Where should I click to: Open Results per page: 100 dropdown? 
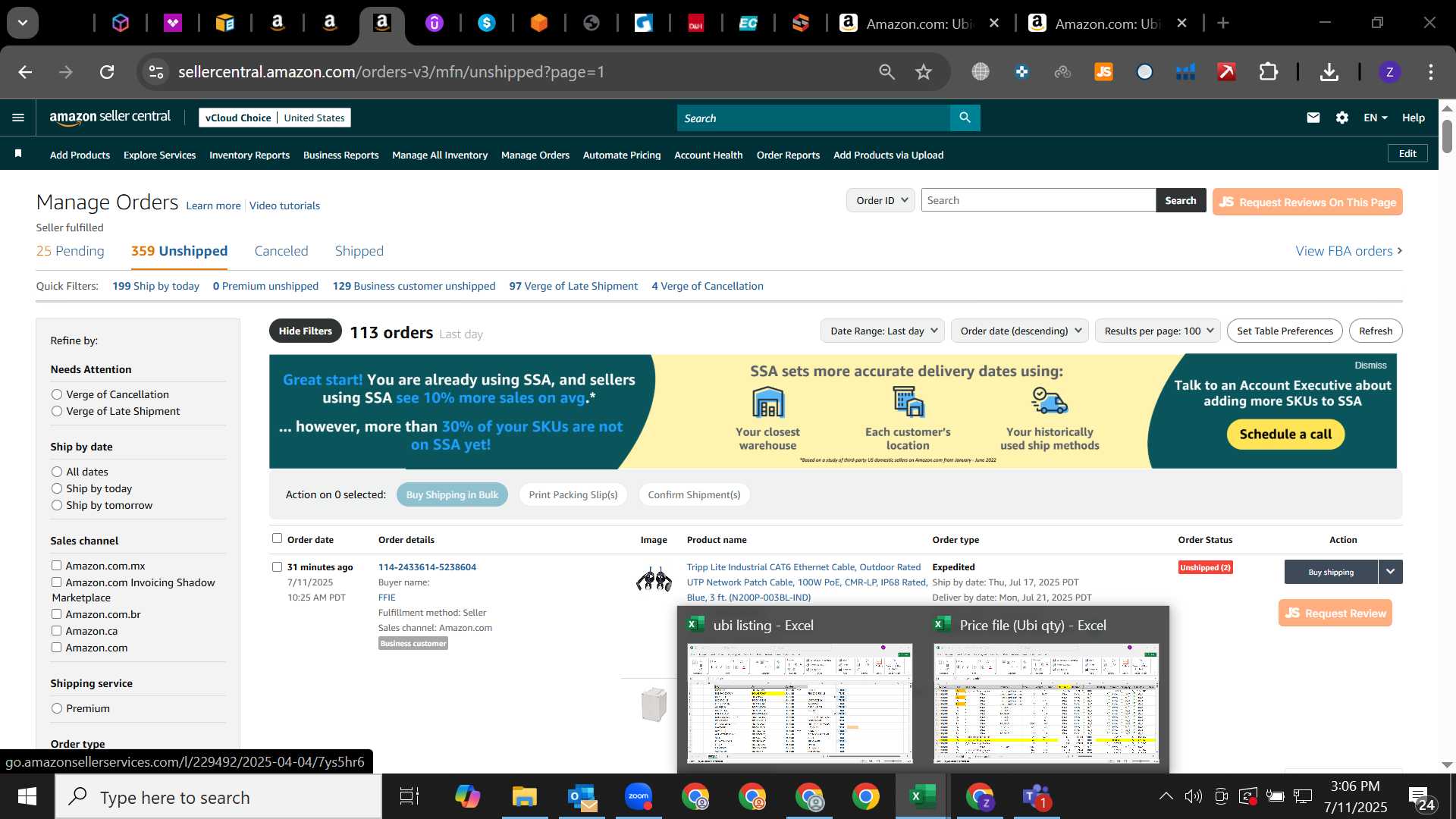pos(1157,331)
